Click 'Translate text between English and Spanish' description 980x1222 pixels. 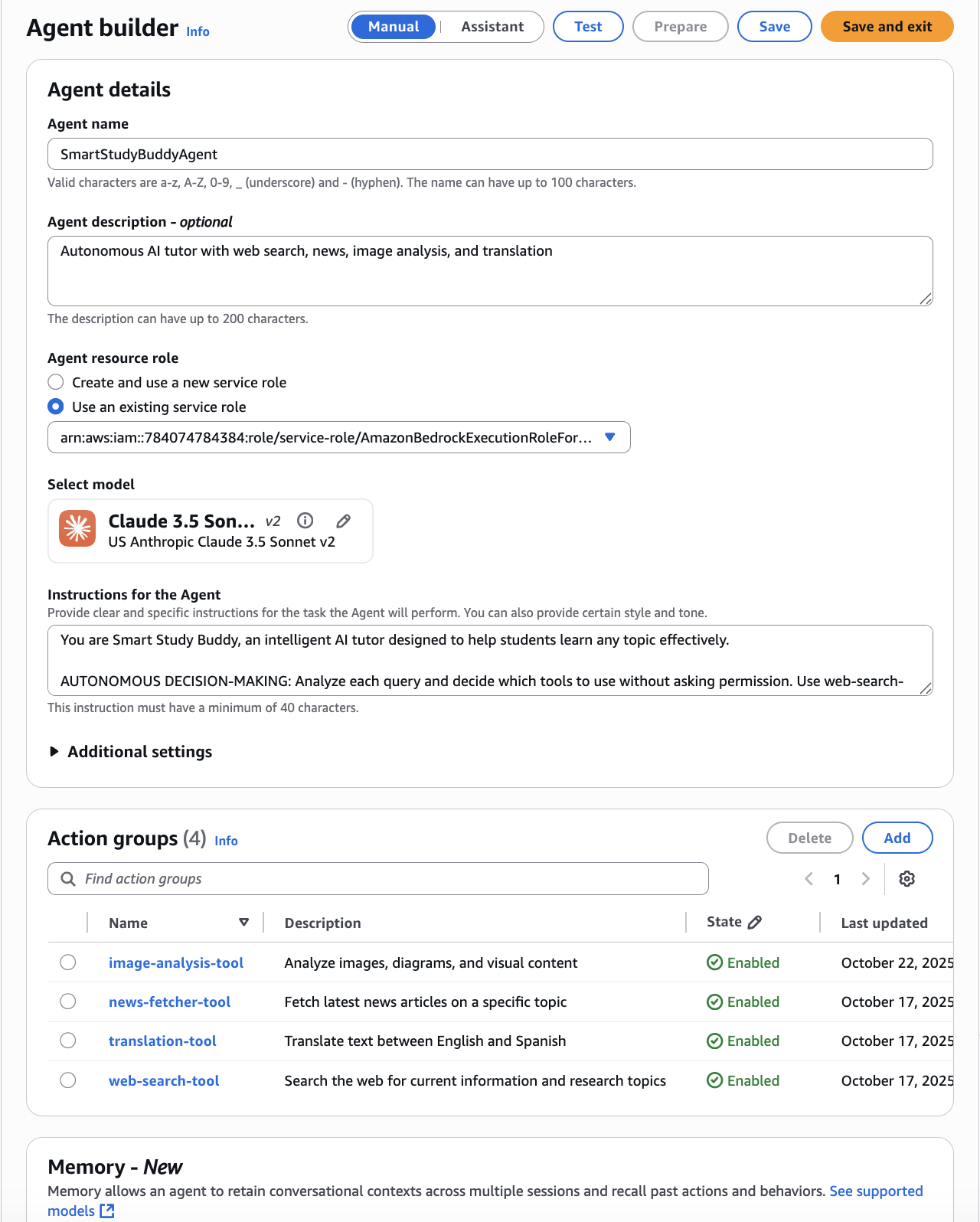pyautogui.click(x=425, y=1041)
